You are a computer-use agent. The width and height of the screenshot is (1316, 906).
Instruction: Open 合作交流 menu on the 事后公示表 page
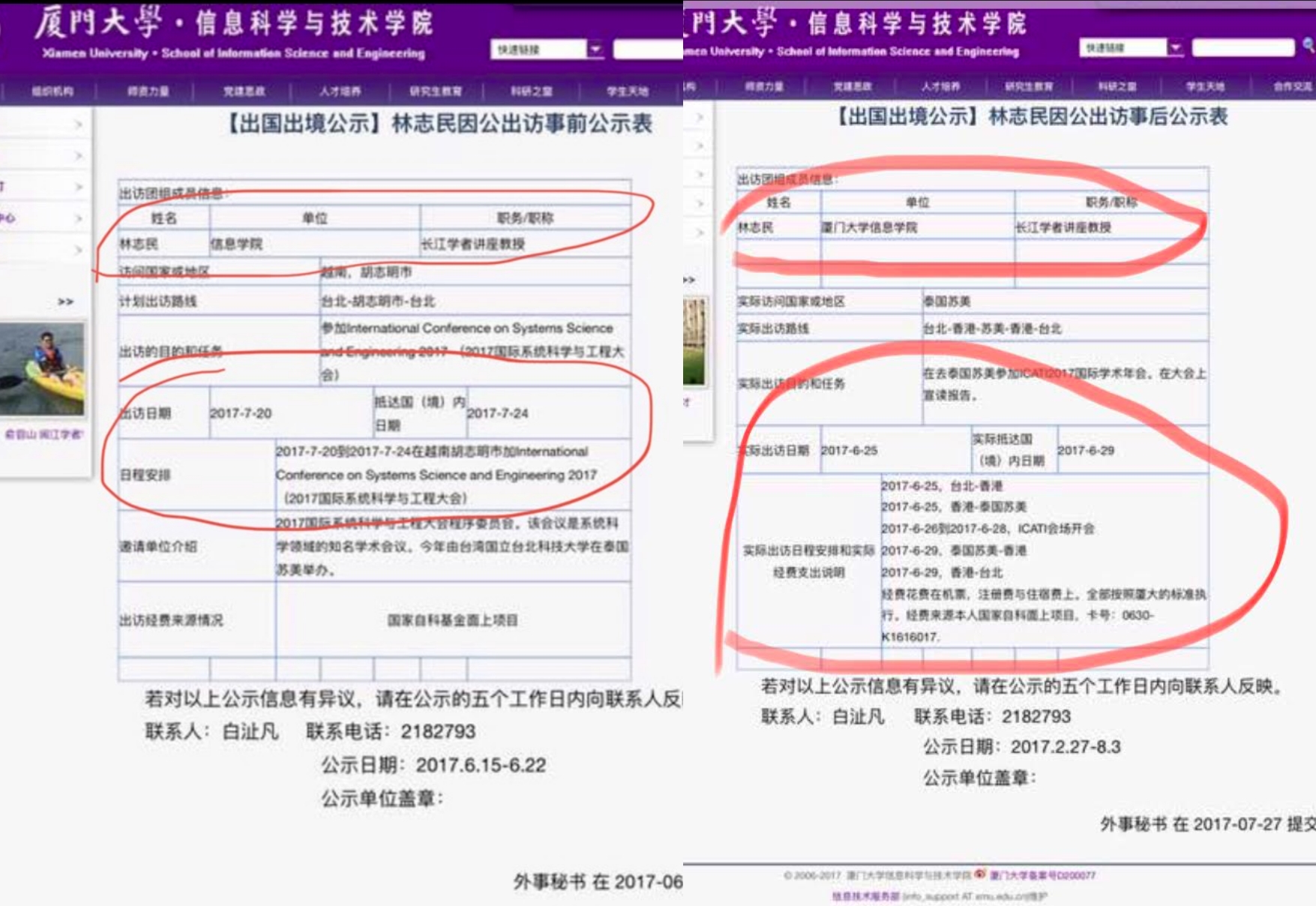[1294, 86]
